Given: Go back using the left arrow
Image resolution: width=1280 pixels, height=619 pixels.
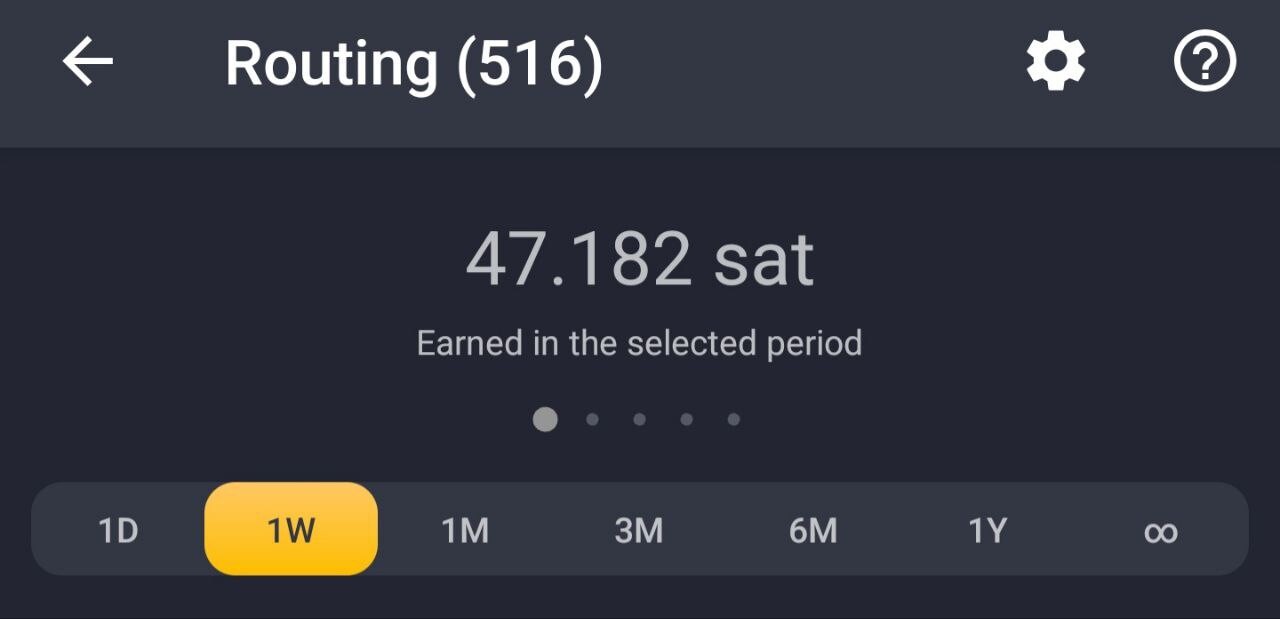Looking at the screenshot, I should (x=88, y=63).
